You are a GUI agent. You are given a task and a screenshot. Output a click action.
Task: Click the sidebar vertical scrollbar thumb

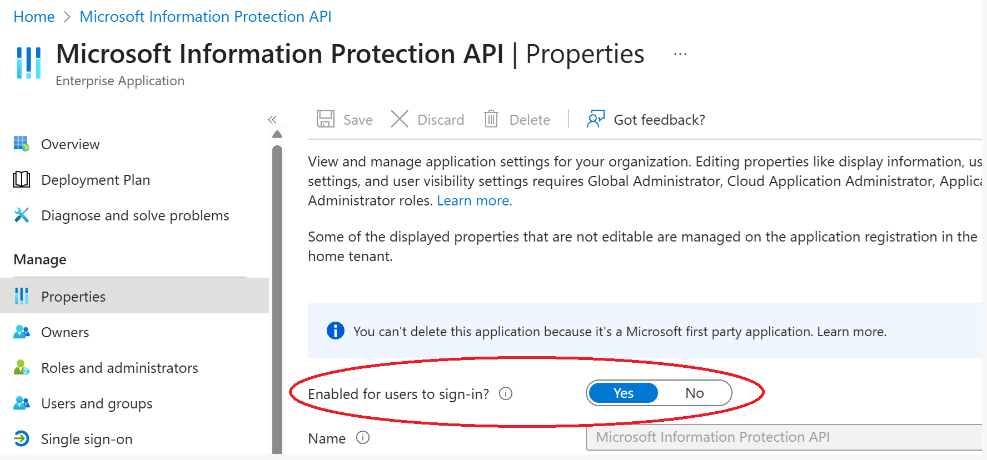pyautogui.click(x=276, y=299)
